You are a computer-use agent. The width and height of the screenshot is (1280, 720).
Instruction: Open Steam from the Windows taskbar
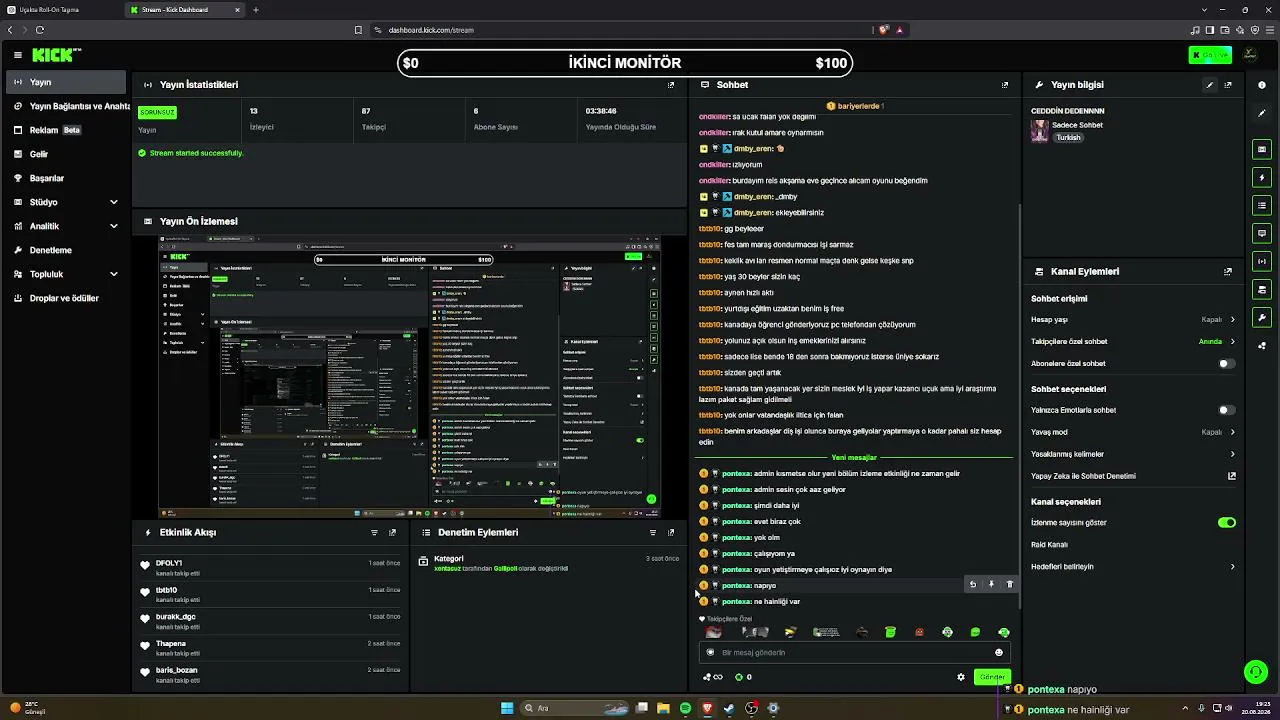pos(729,708)
